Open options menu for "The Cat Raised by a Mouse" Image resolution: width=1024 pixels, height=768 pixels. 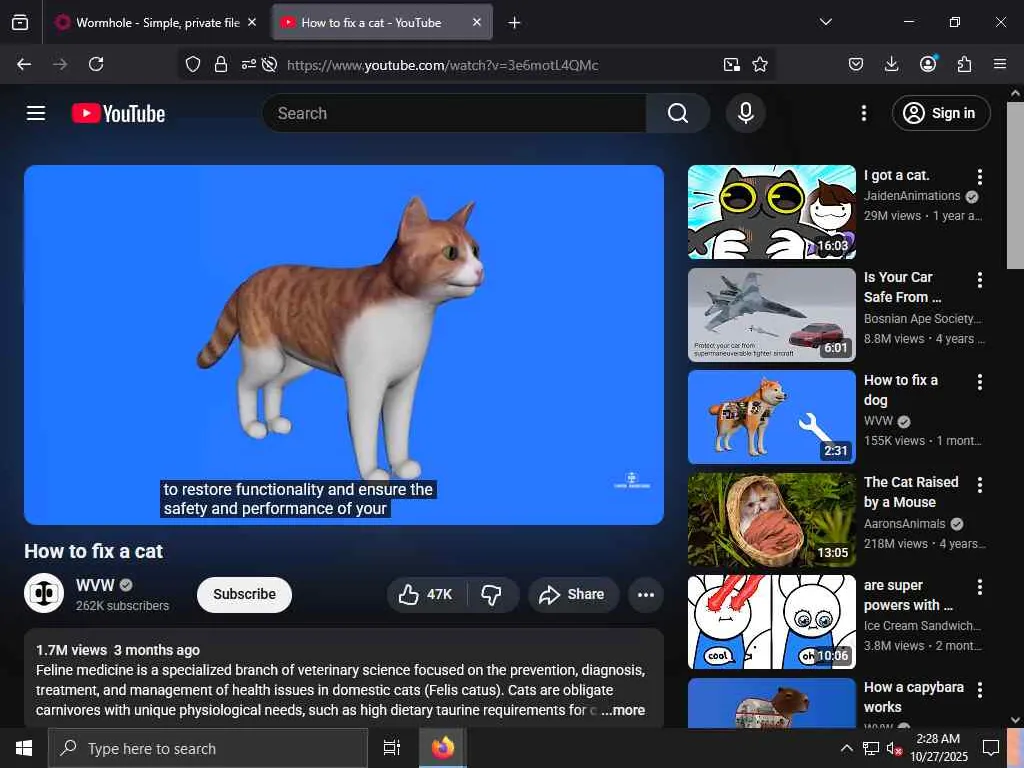coord(979,485)
